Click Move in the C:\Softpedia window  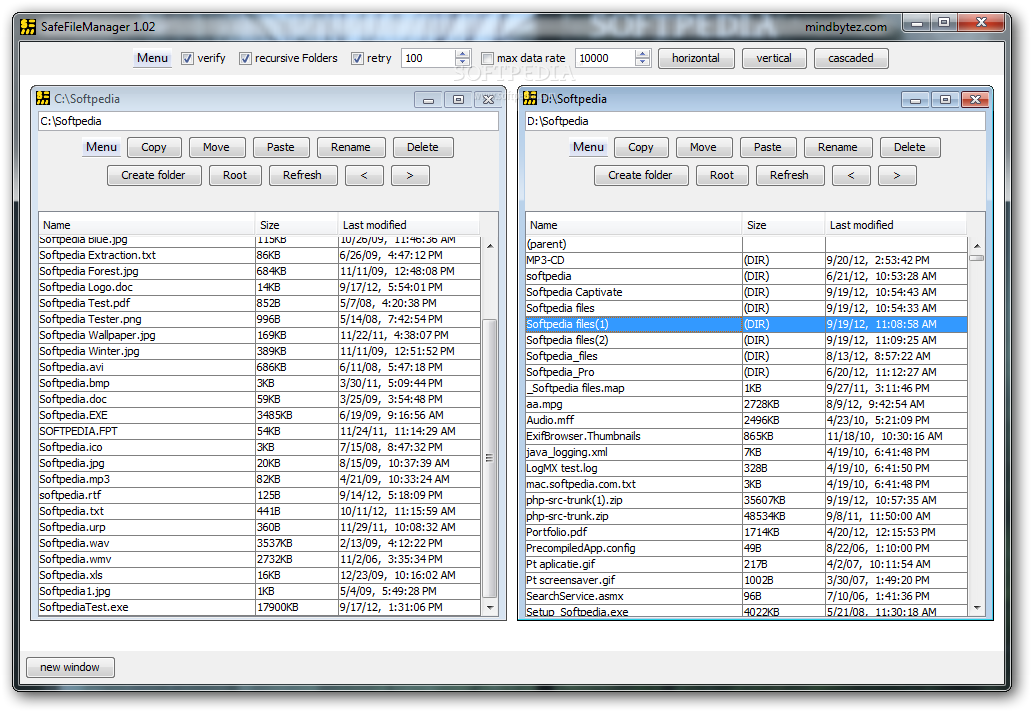tap(217, 147)
